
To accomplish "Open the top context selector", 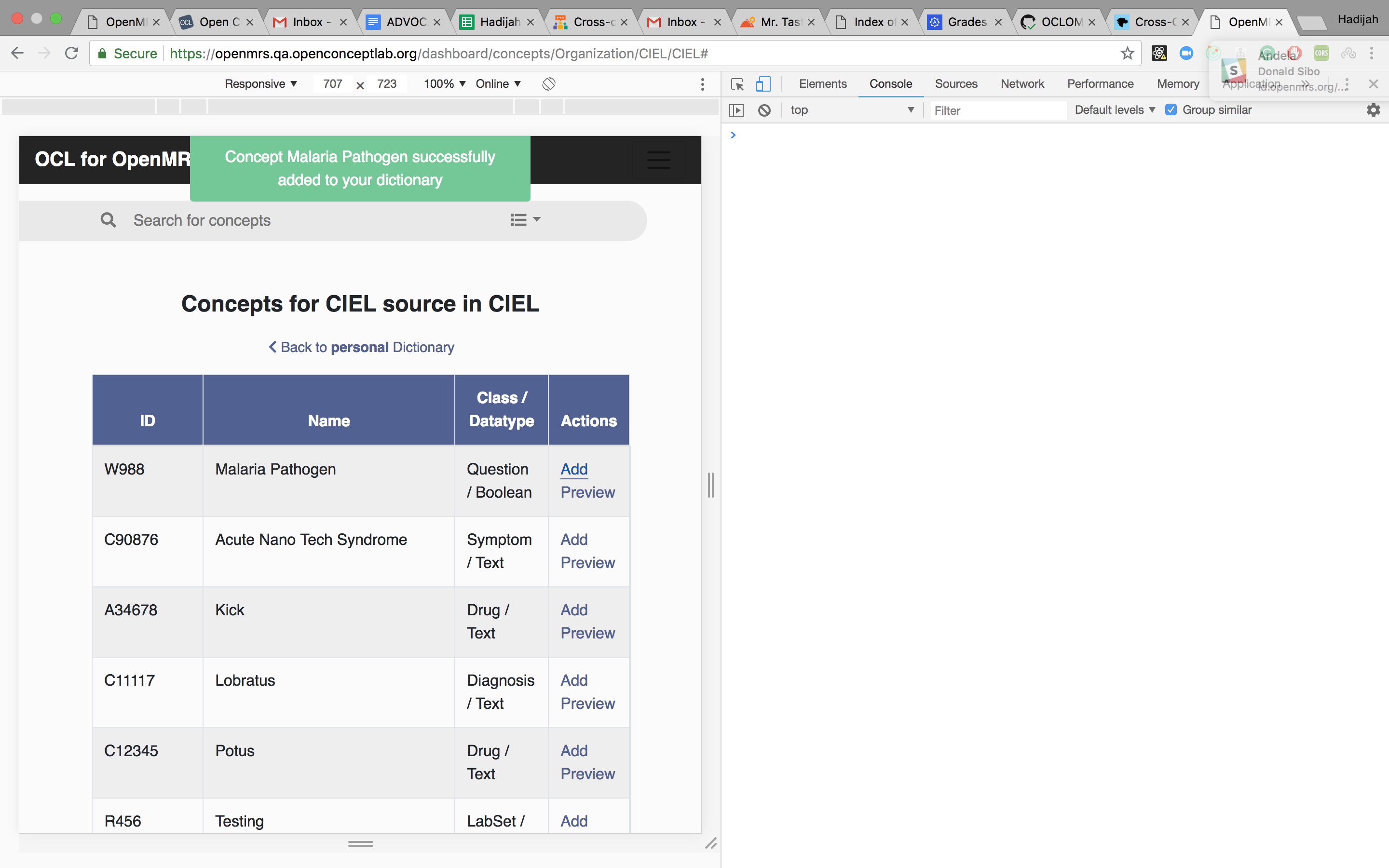I will 852,109.
